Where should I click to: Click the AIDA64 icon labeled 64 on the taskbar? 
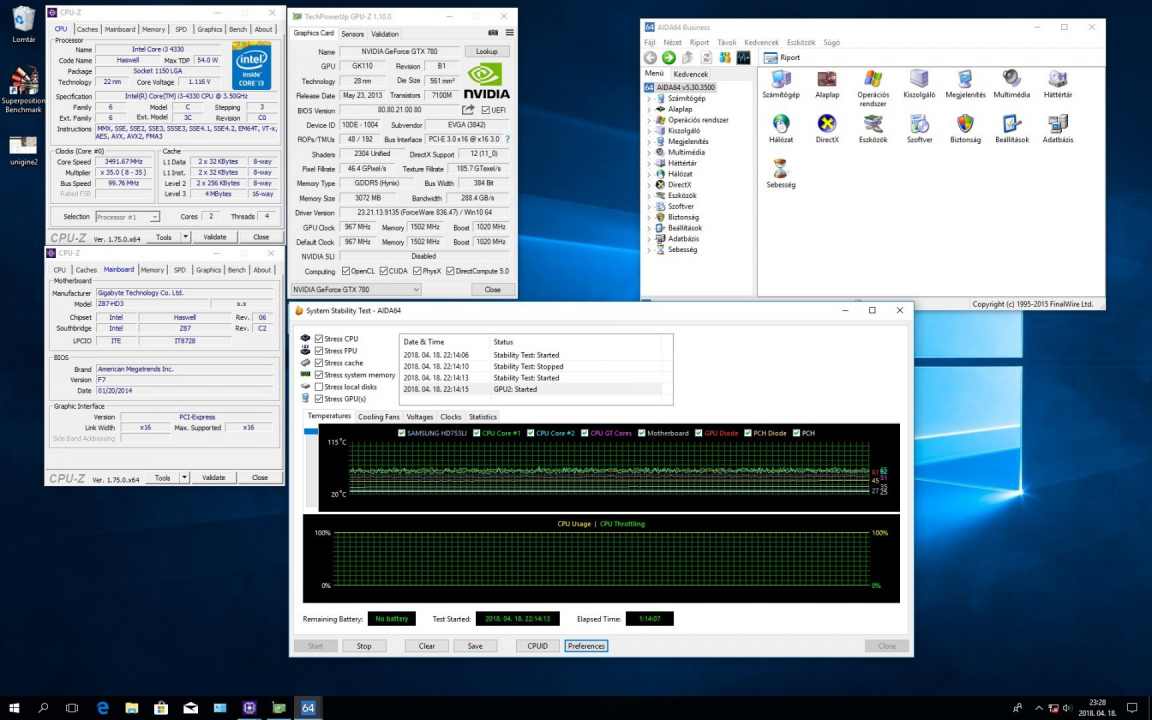pyautogui.click(x=308, y=708)
